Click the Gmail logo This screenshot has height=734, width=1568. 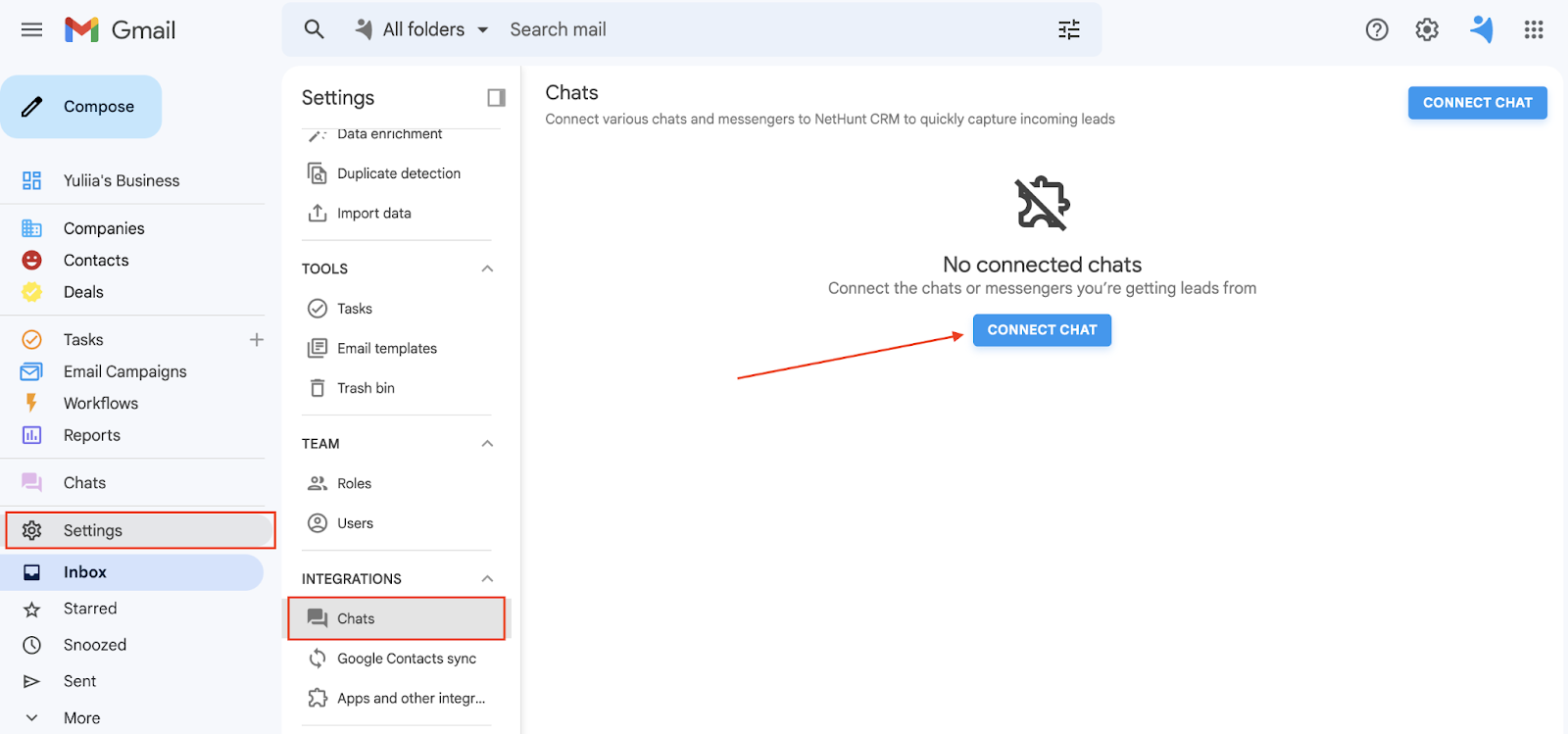120,29
